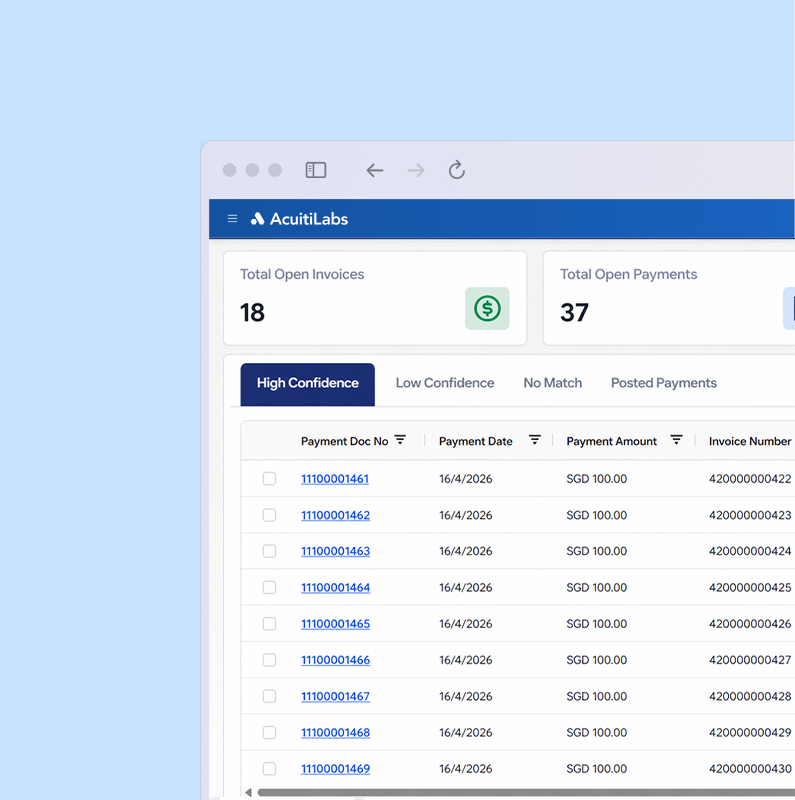
Task: Click invoice number 420000000422
Action: point(750,479)
